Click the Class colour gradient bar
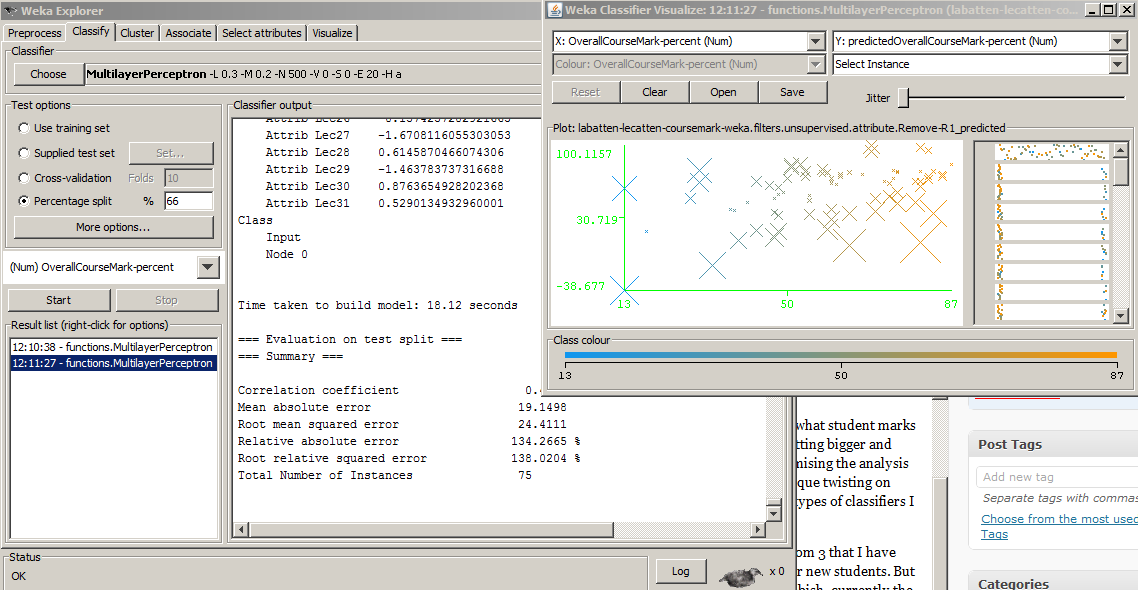Screen dimensions: 1138x590 coord(840,355)
